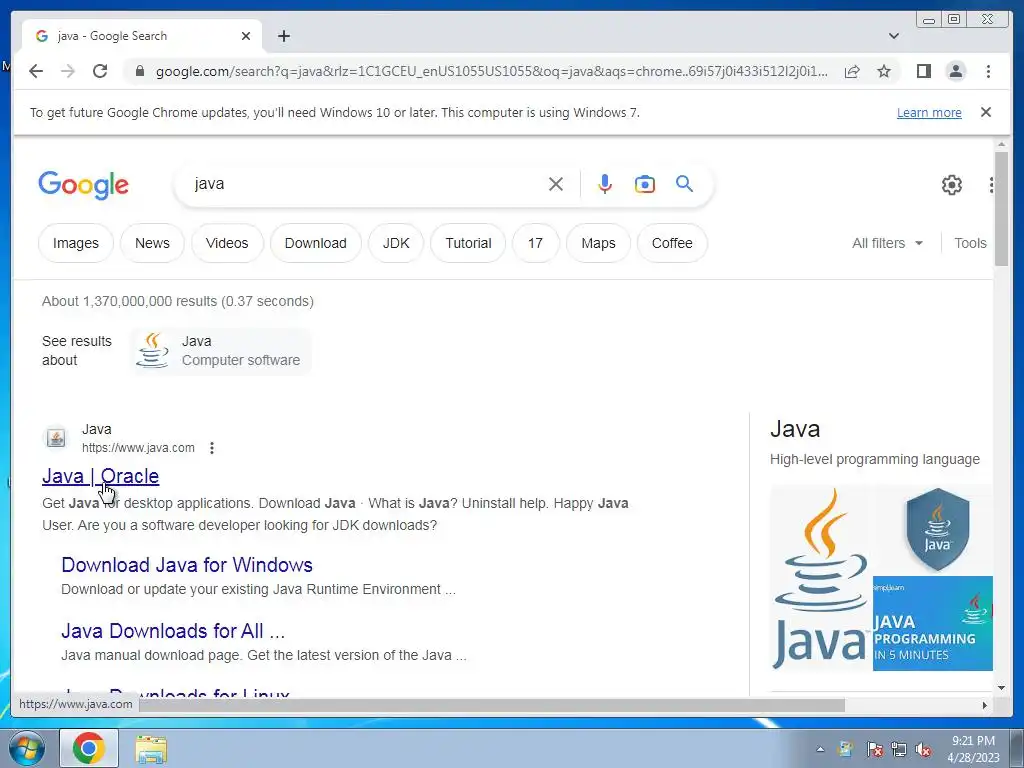1024x768 pixels.
Task: Start a voice search with the microphone
Action: 605,184
